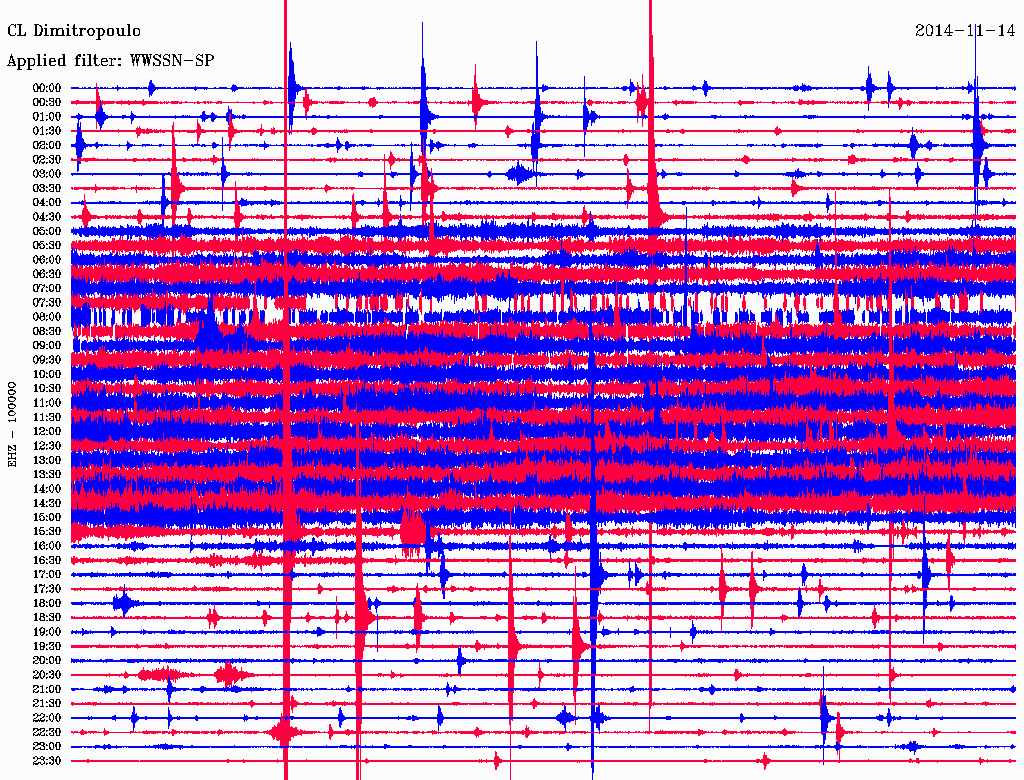This screenshot has width=1024, height=780.
Task: Click the 13:00 time label
Action: pos(47,461)
